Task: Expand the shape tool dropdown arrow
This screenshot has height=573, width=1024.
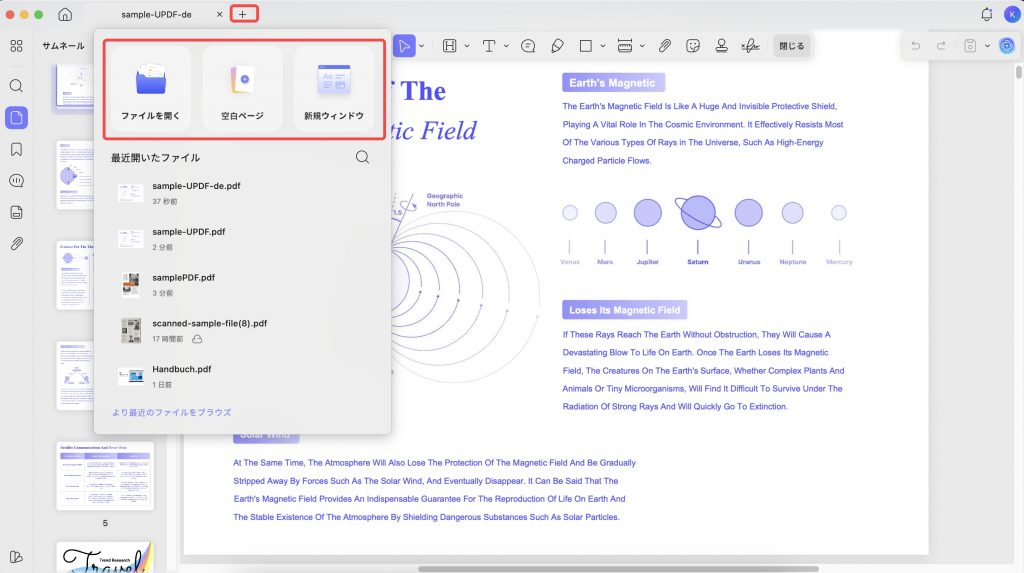Action: click(x=602, y=46)
